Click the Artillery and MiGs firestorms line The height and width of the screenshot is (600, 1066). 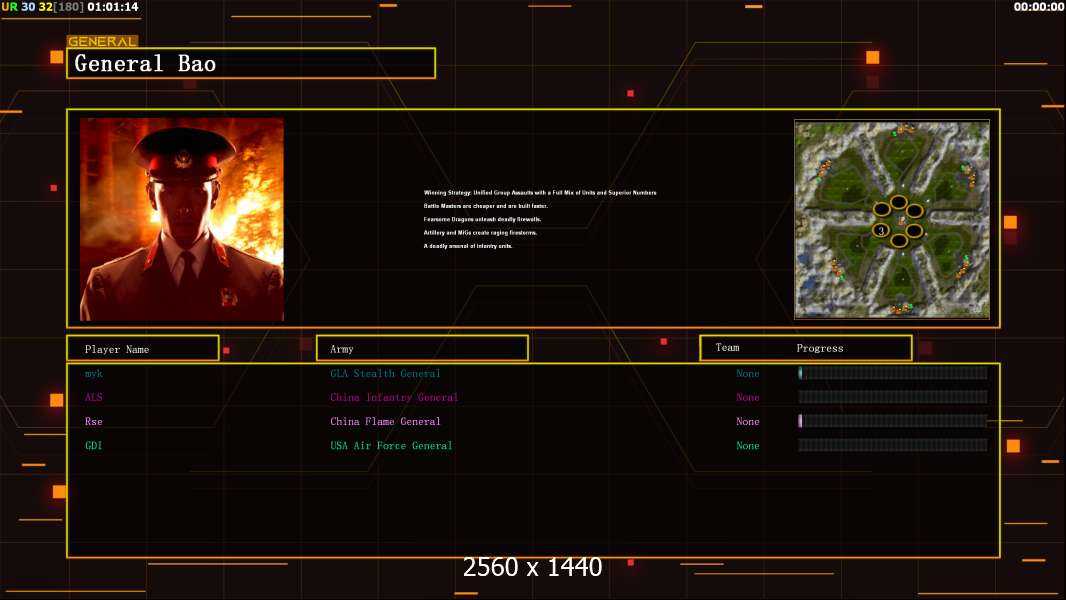480,232
